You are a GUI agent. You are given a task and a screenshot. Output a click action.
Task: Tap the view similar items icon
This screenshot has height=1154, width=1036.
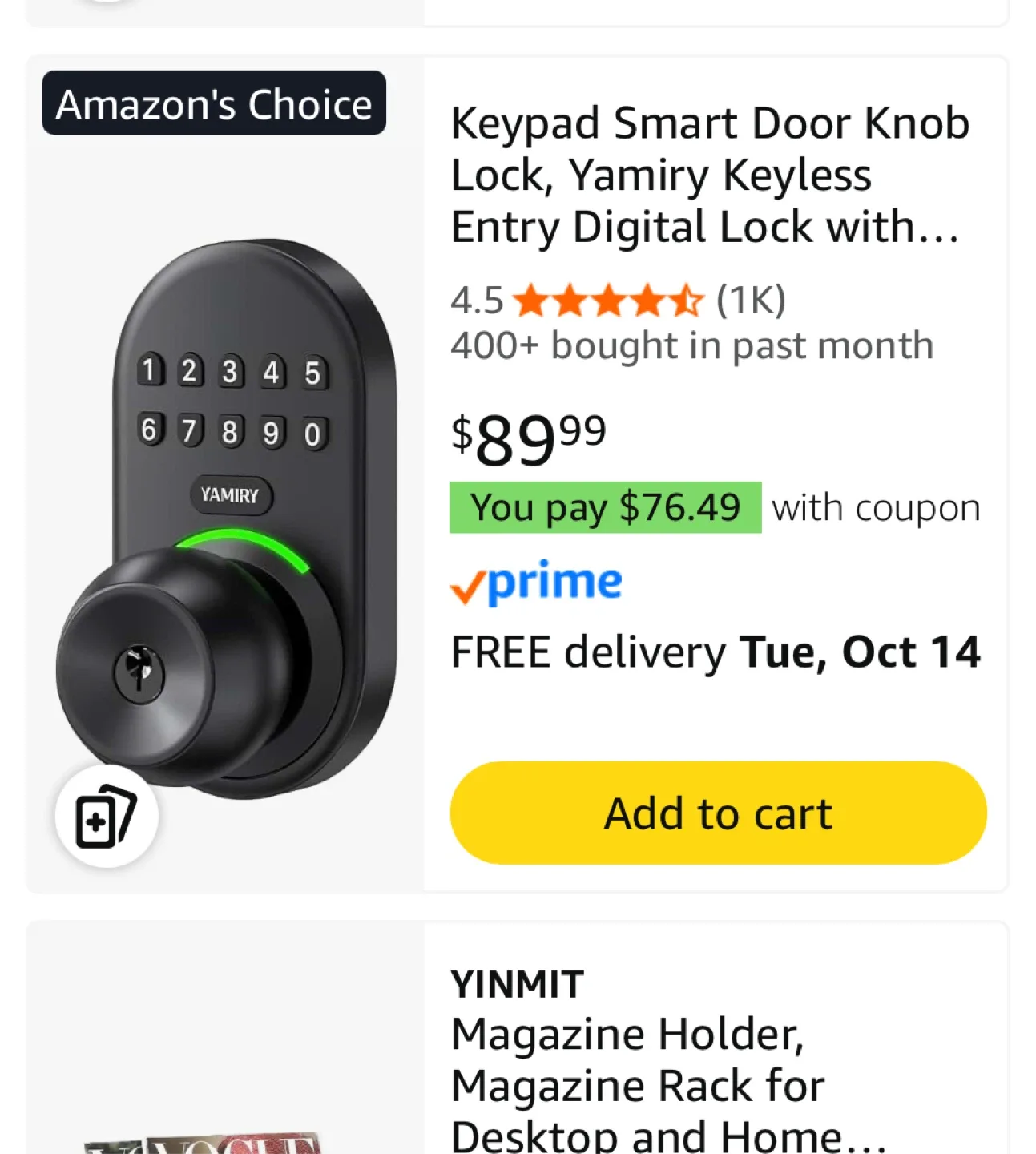coord(106,816)
